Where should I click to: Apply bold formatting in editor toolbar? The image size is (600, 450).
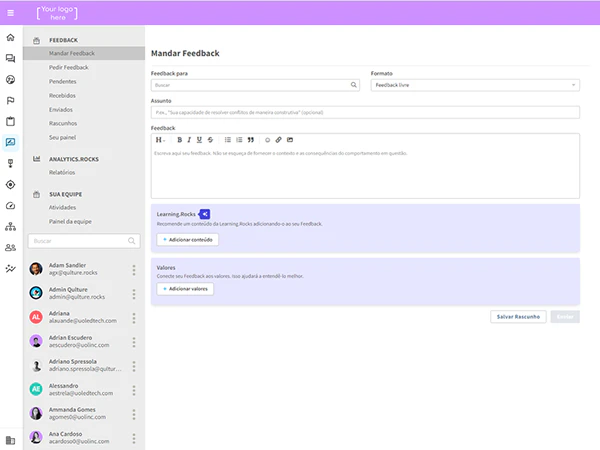point(179,140)
